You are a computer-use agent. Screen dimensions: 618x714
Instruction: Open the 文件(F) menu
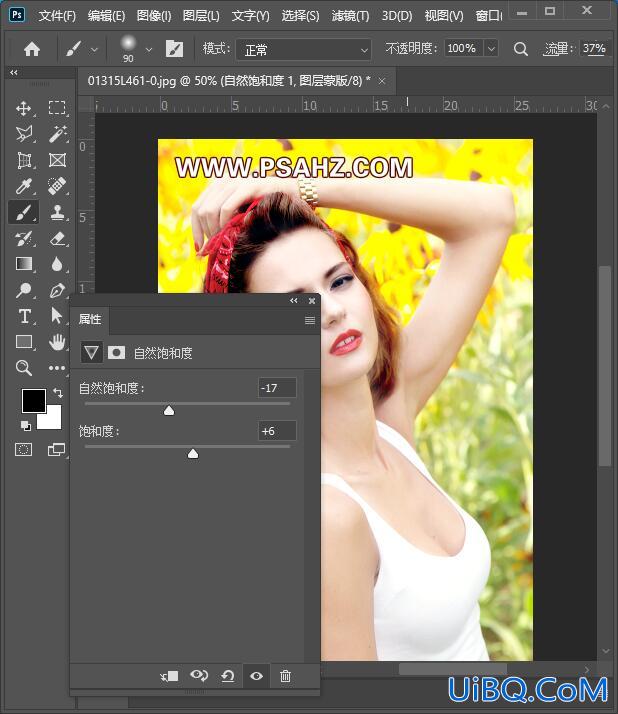coord(57,16)
